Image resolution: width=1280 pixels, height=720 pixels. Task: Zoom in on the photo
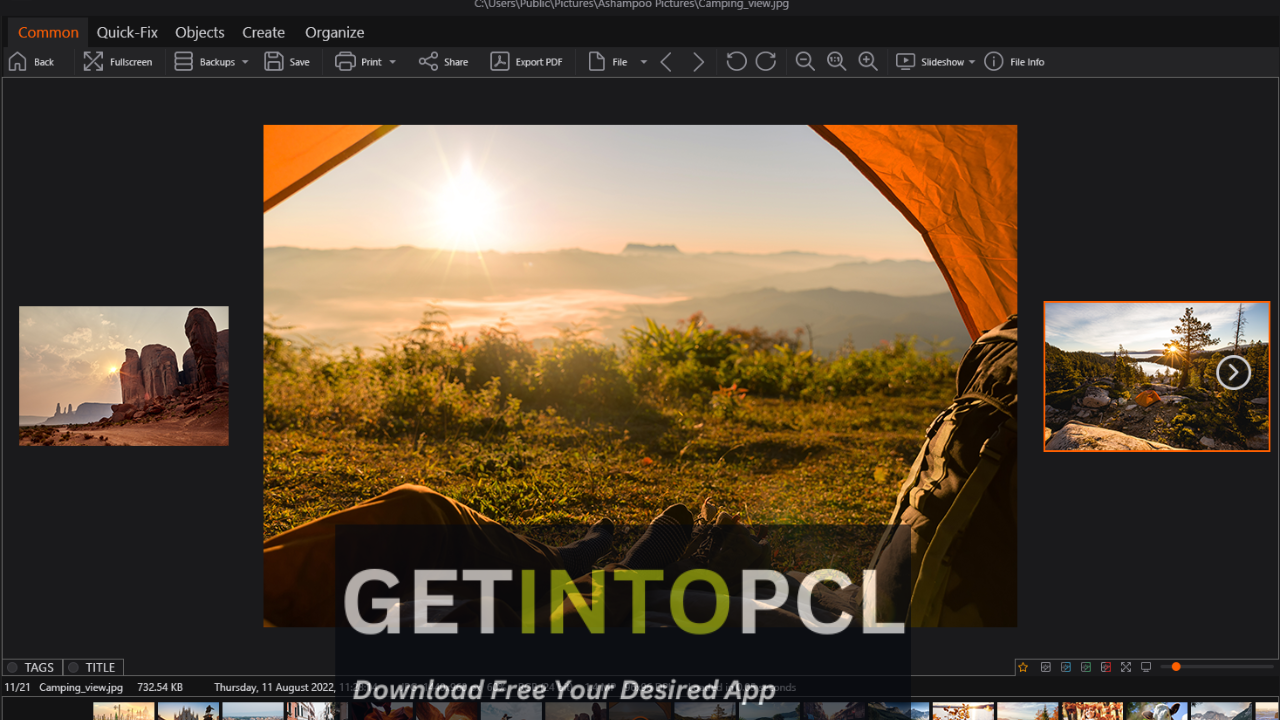point(868,62)
